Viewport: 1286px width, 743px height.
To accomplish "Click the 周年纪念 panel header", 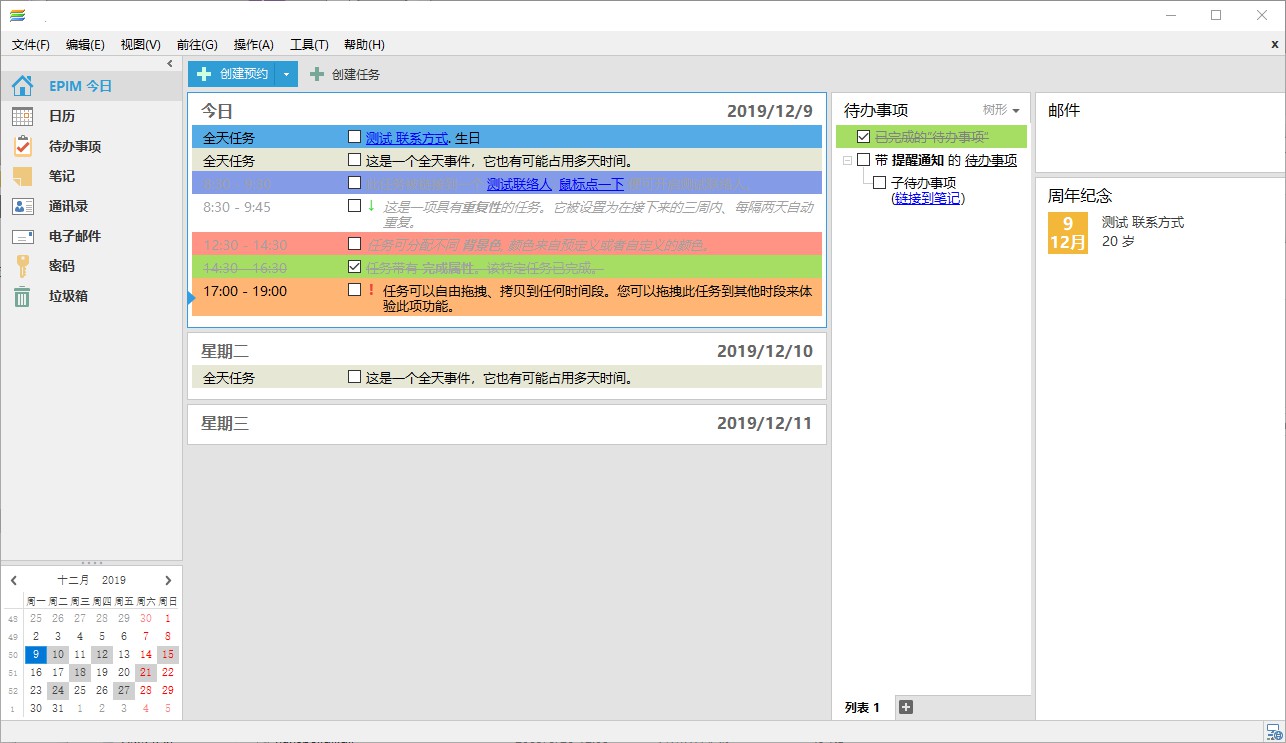I will click(1080, 196).
